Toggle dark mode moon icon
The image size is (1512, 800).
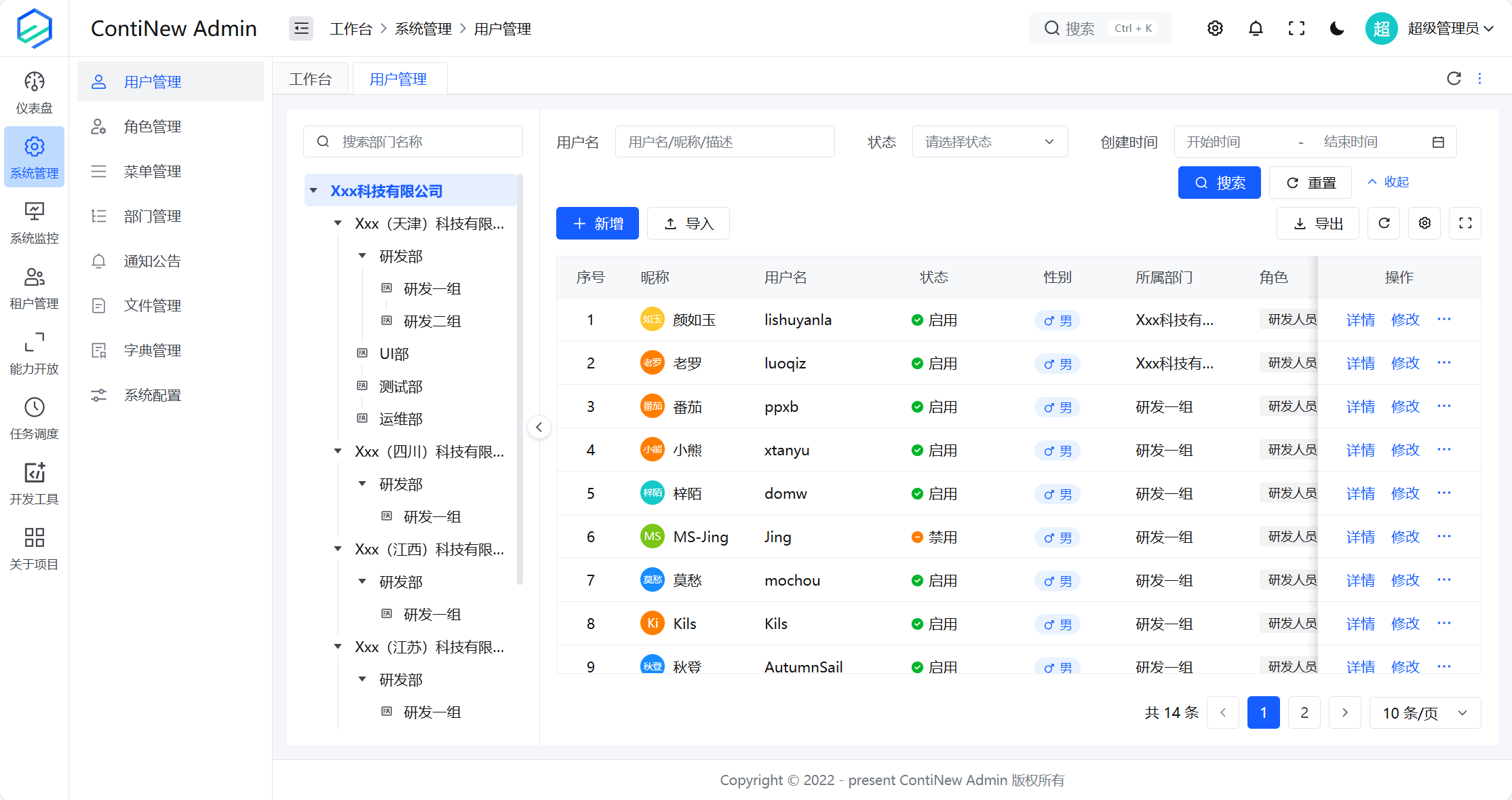click(1337, 28)
